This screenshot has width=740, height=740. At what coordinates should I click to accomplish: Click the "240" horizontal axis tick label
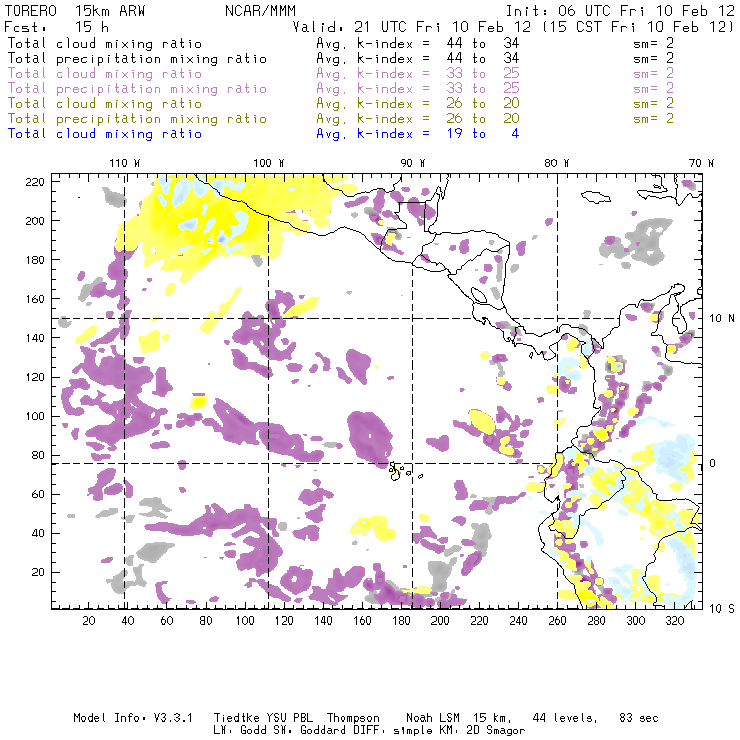518,621
